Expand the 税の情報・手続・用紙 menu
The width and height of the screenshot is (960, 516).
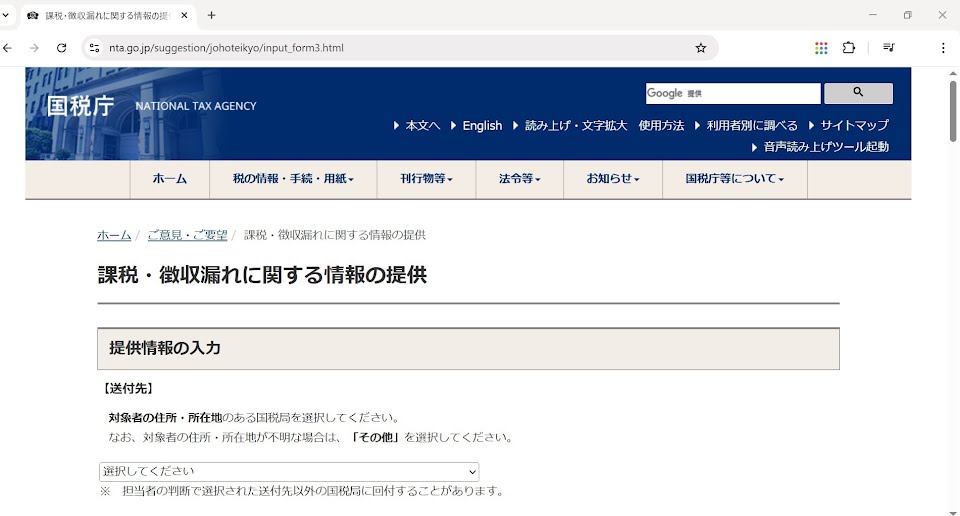[292, 179]
